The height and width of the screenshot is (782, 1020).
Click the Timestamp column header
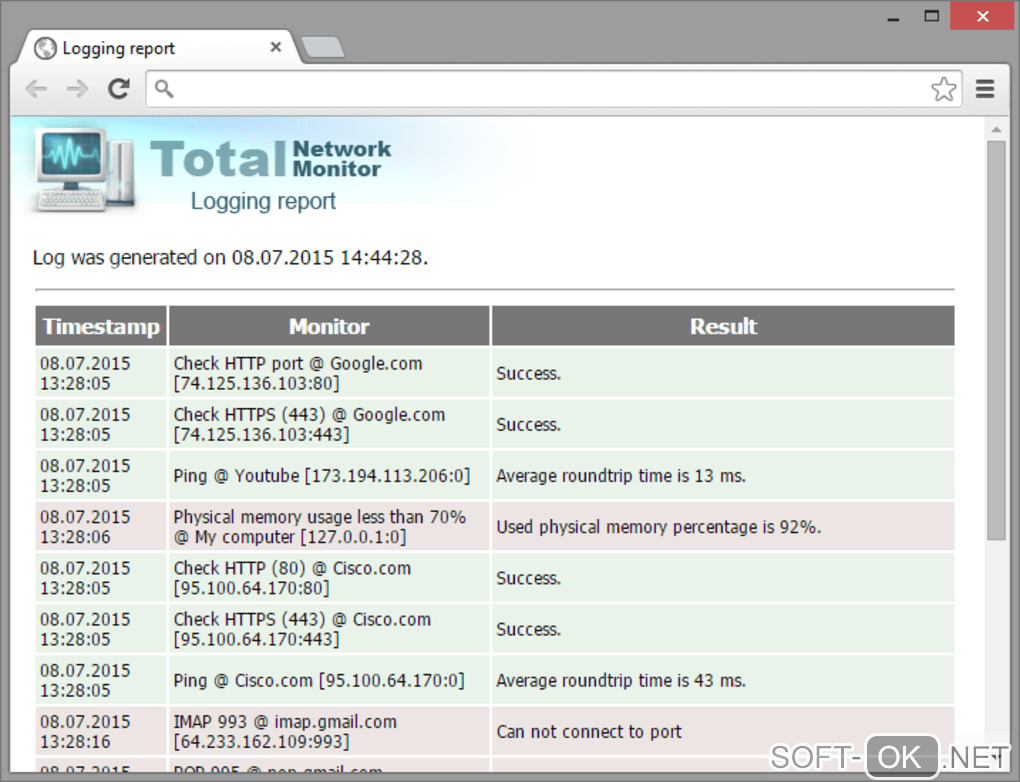click(x=101, y=326)
